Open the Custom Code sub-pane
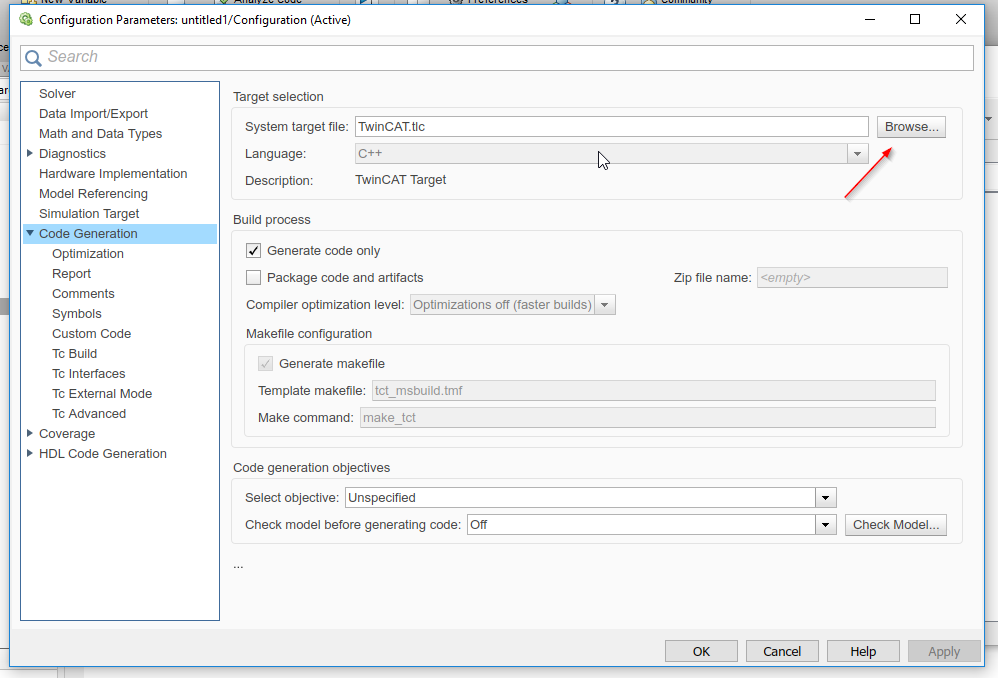This screenshot has height=678, width=998. (x=92, y=334)
